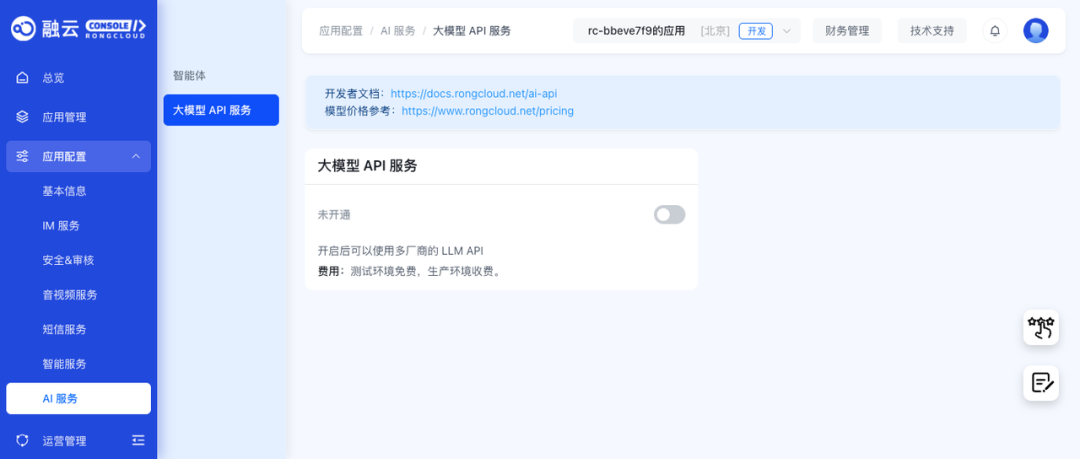Click the floating rating hand icon
This screenshot has height=459, width=1080.
(x=1041, y=327)
